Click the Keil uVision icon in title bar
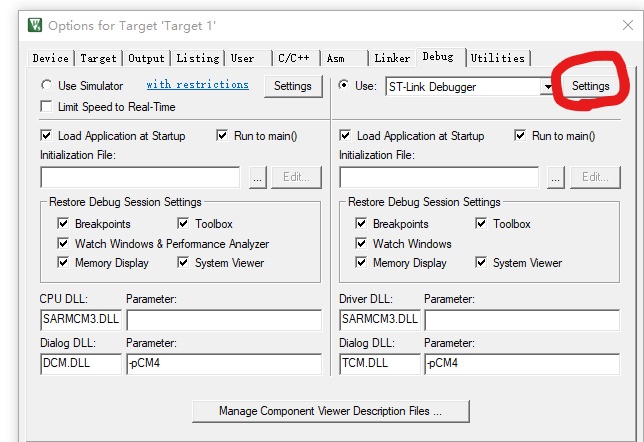 [x=35, y=25]
